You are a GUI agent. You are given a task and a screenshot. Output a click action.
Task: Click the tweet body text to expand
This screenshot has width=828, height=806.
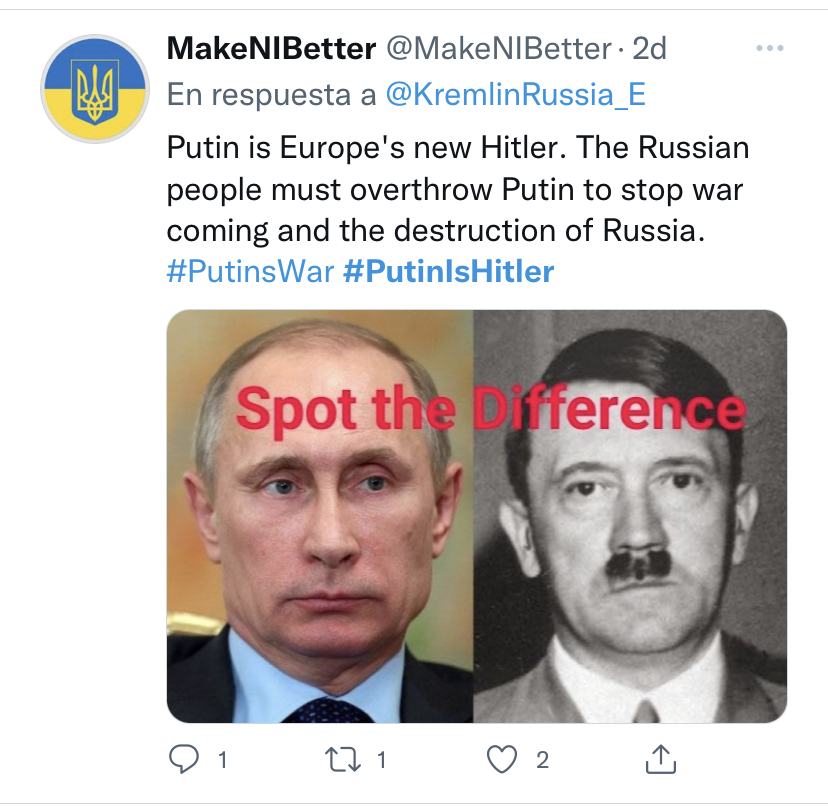(x=457, y=190)
